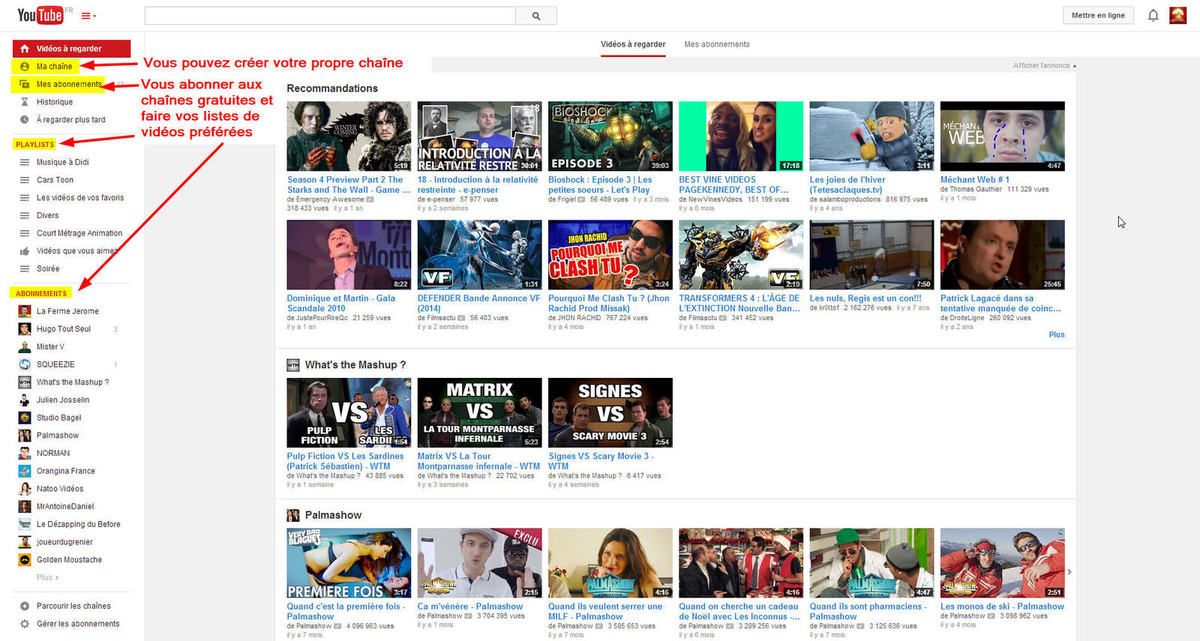This screenshot has width=1200, height=641.
Task: Click Afficher l'annonce toggle
Action: pyautogui.click(x=1044, y=65)
